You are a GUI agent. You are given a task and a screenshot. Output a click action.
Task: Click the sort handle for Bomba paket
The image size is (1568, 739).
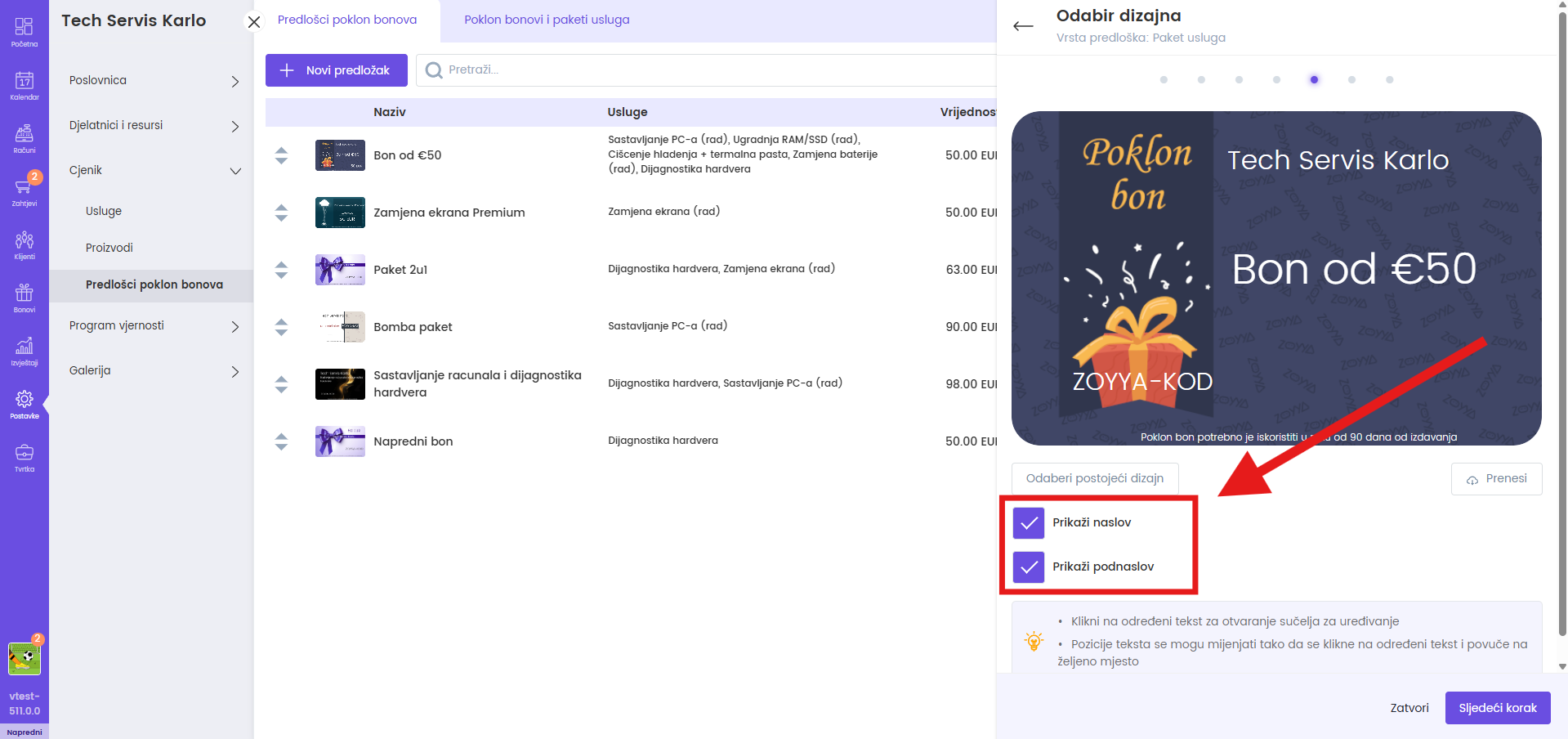click(281, 327)
